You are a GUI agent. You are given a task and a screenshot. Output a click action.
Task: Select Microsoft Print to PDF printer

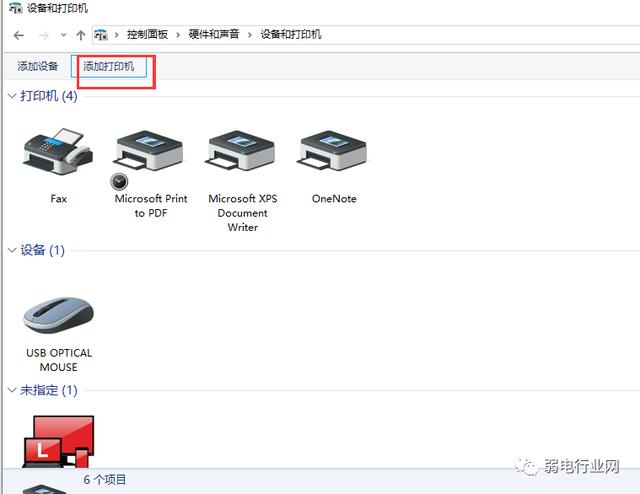click(151, 152)
